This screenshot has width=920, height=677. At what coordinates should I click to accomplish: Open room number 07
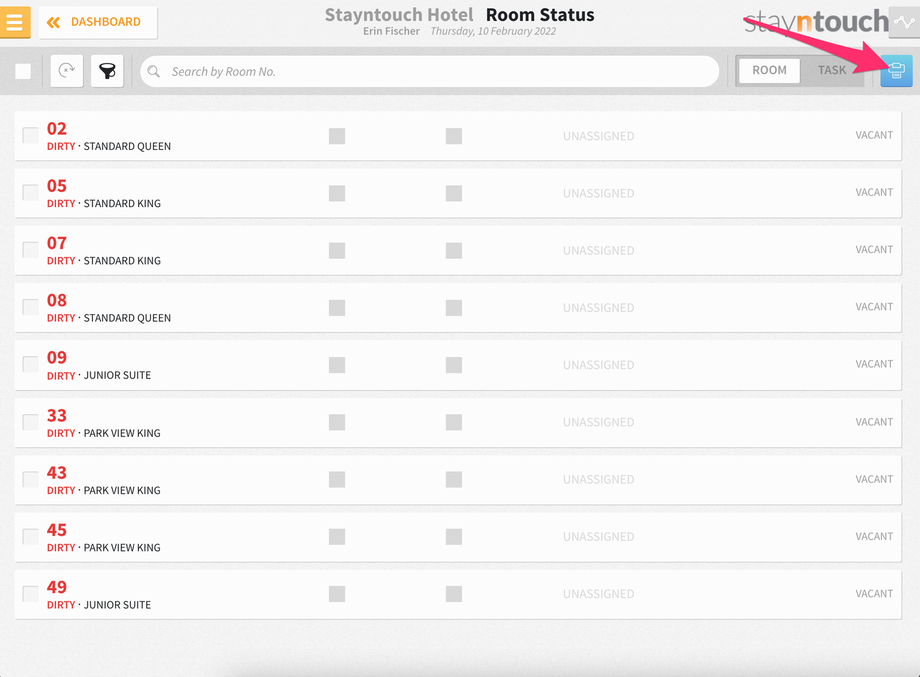point(57,243)
